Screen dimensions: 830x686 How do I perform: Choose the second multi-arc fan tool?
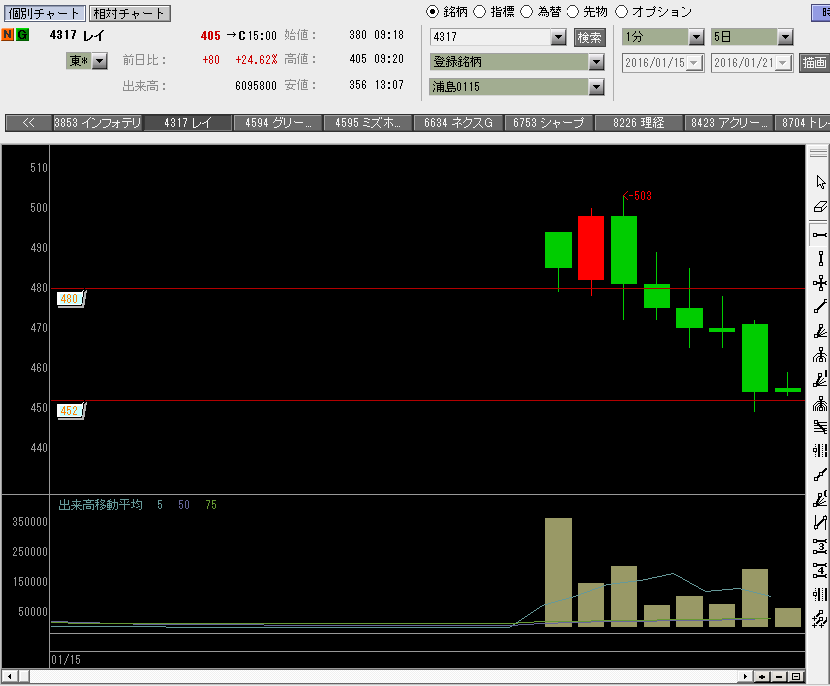click(x=820, y=403)
